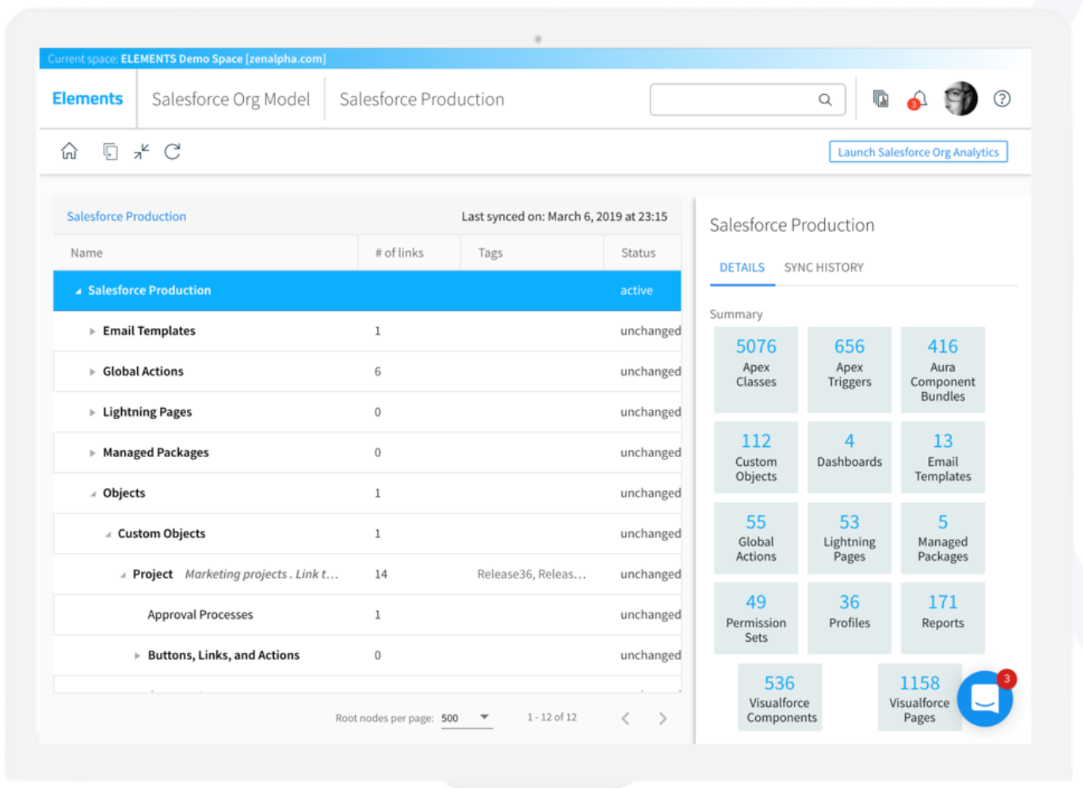Open the 536 Visualforce Components tile

(x=780, y=698)
